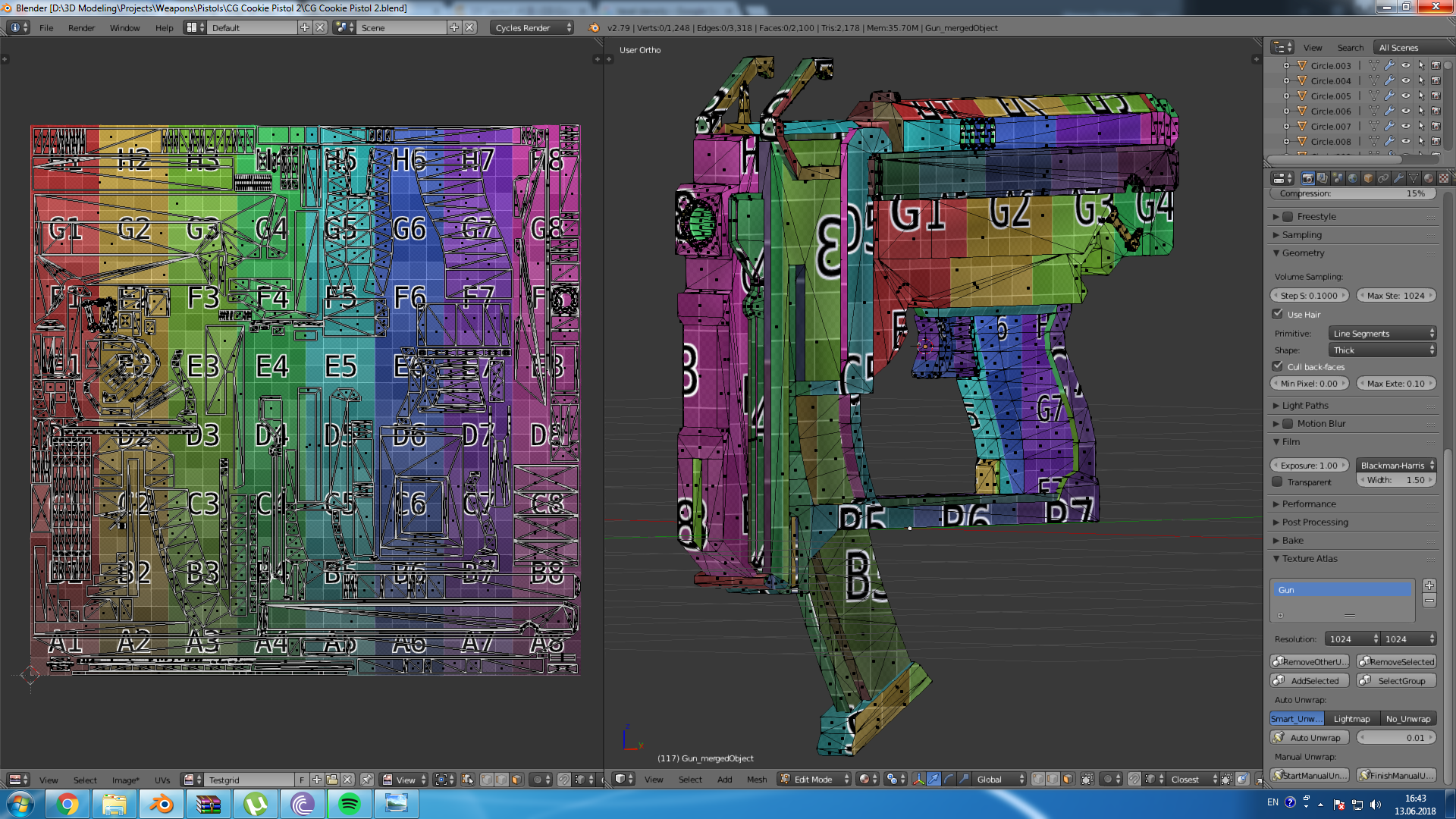Open the Cycles Render engine dropdown
The image size is (1456, 819).
532,27
